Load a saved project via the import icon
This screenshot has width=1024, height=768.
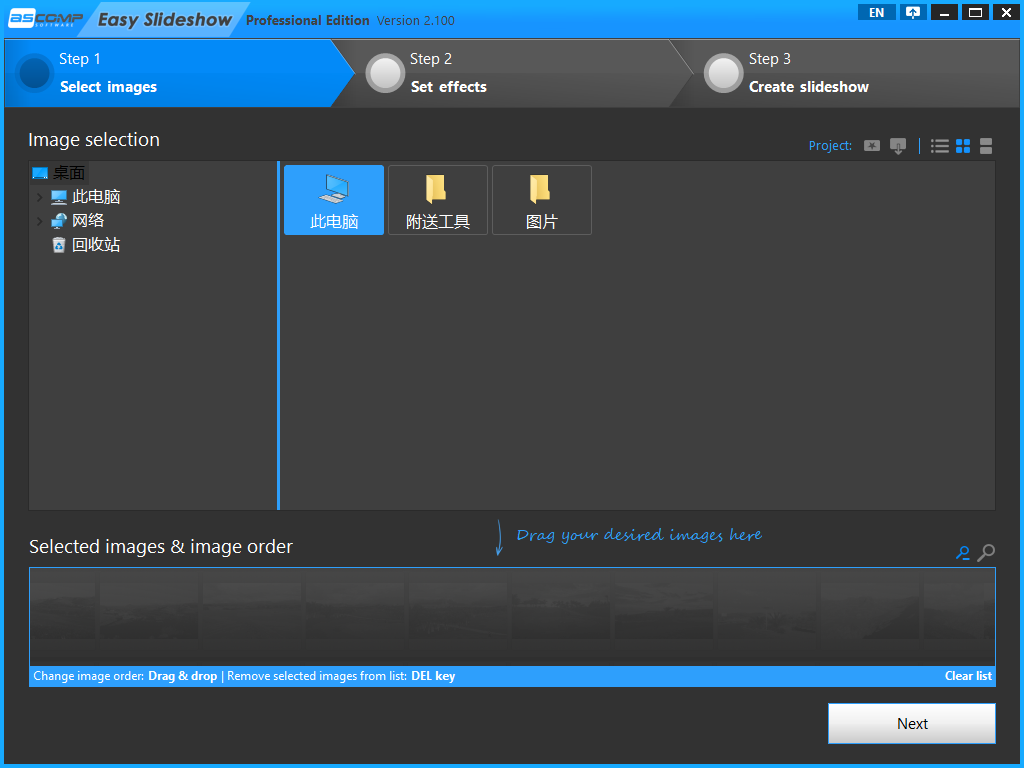[x=897, y=145]
